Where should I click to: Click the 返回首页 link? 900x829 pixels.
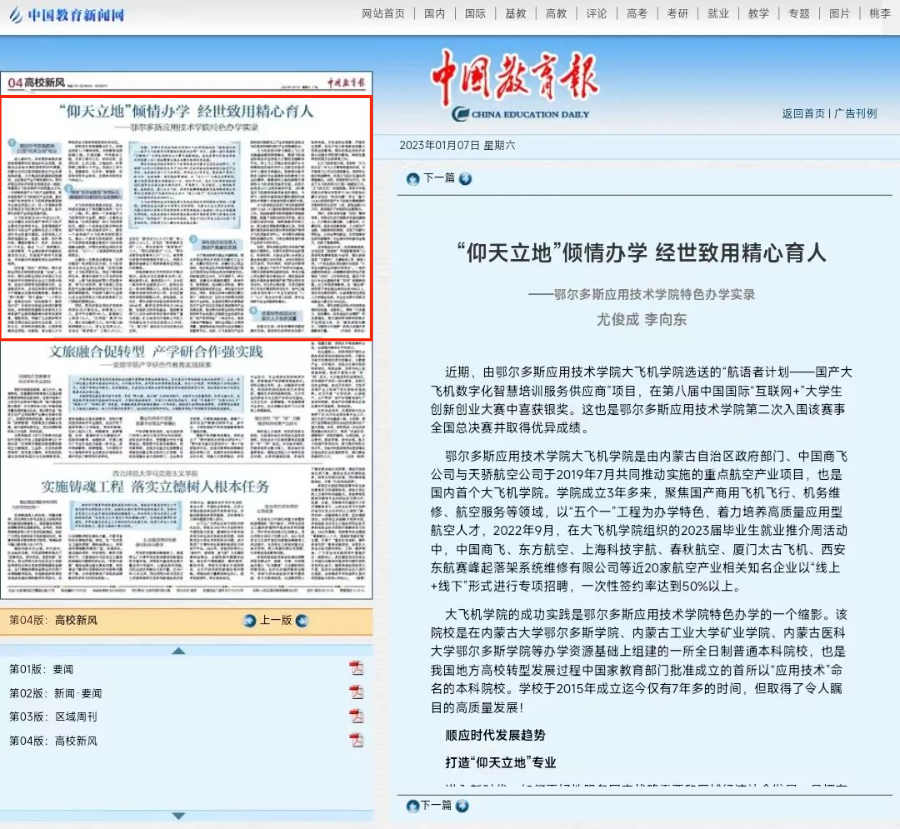(803, 113)
